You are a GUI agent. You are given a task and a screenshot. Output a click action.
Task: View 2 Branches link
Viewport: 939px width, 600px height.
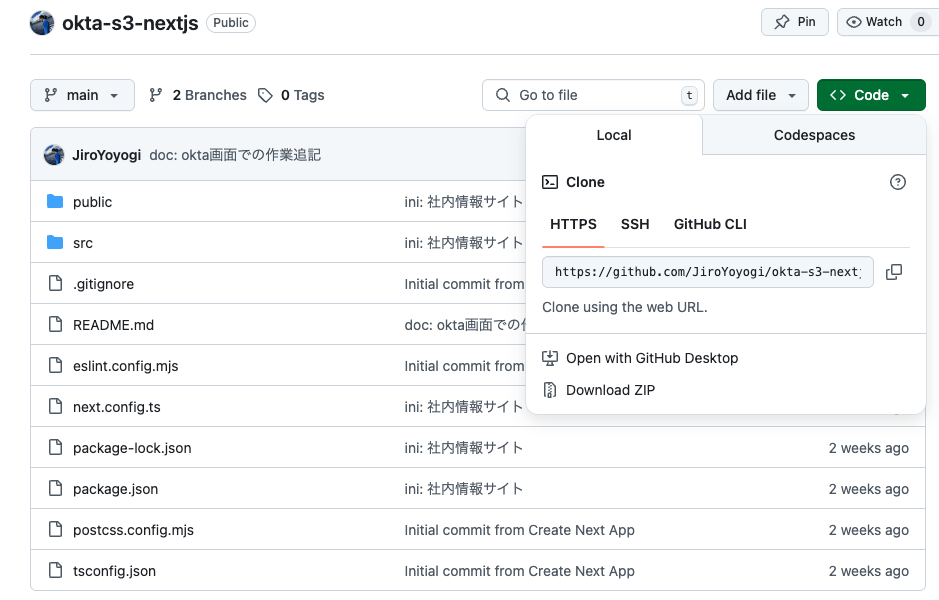tap(198, 95)
